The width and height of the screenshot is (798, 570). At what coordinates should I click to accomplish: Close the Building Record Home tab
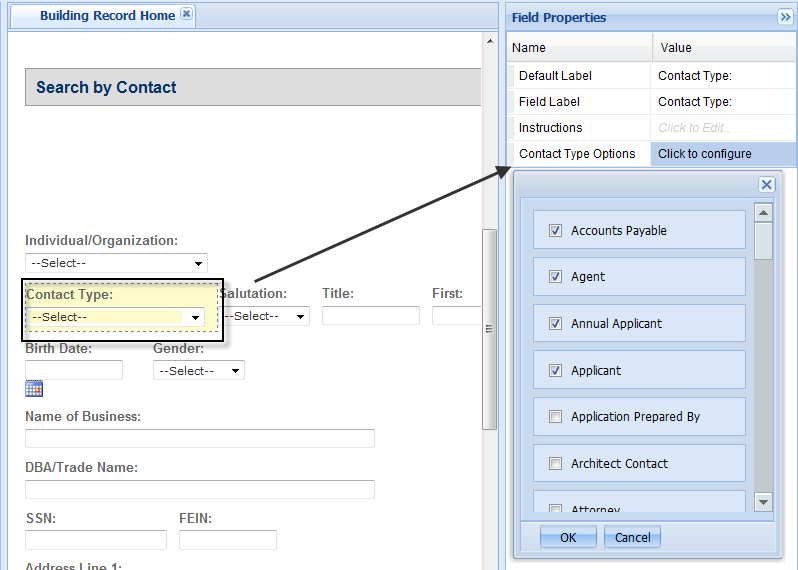186,15
